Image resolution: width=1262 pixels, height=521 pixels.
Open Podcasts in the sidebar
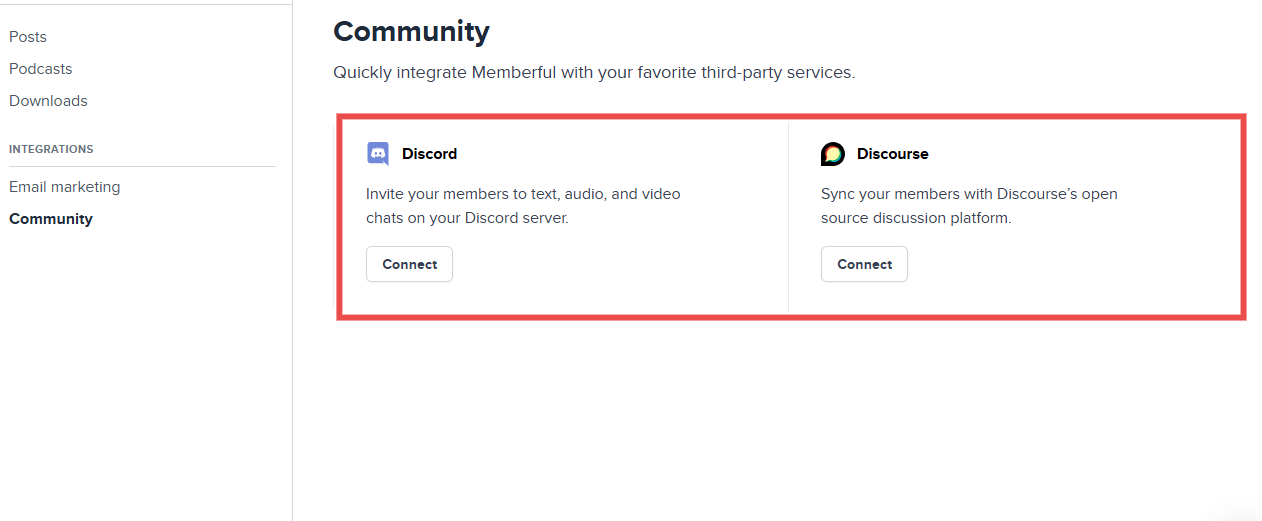[x=41, y=69]
